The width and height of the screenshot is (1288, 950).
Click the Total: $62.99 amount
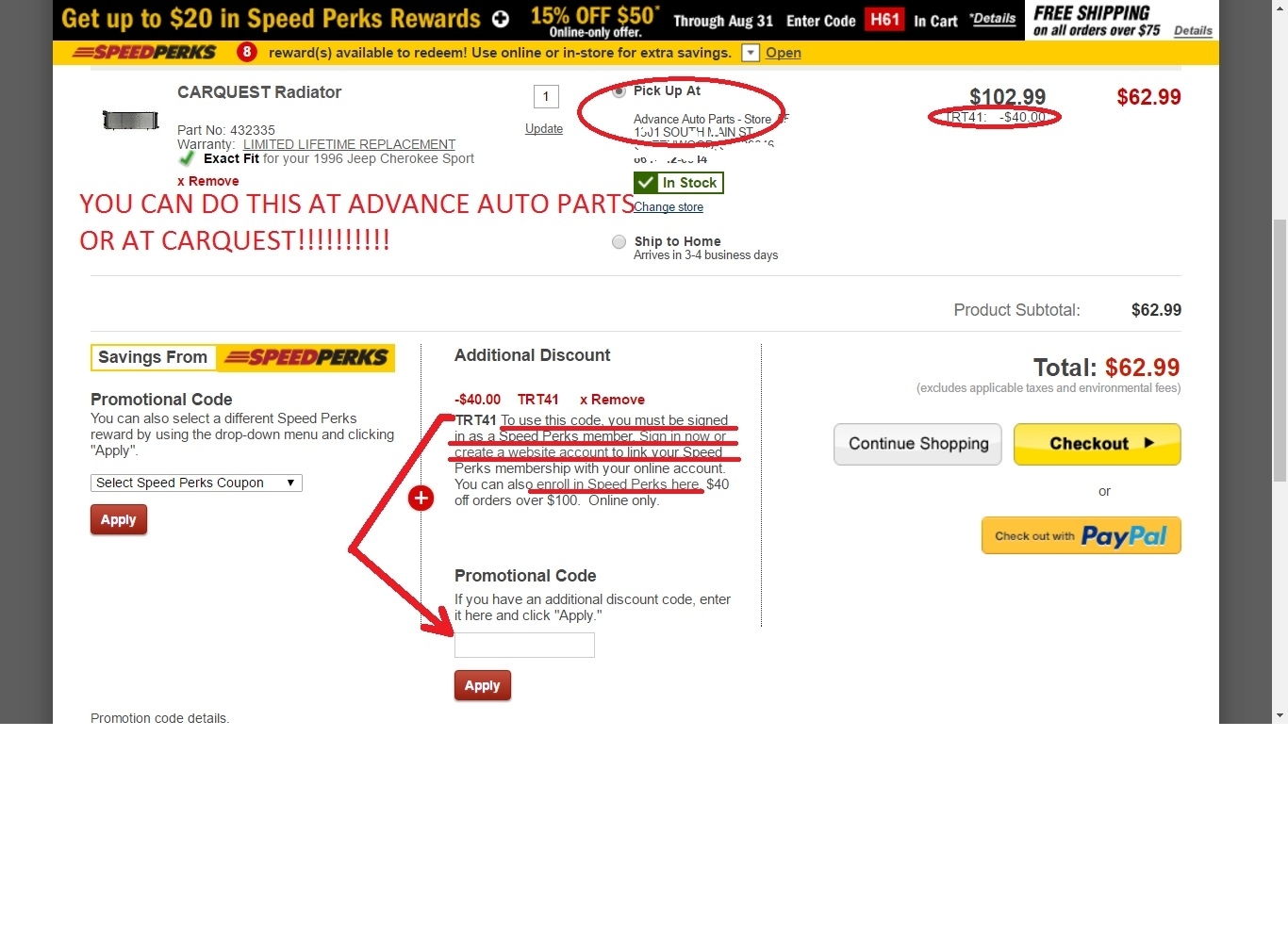coord(1143,368)
